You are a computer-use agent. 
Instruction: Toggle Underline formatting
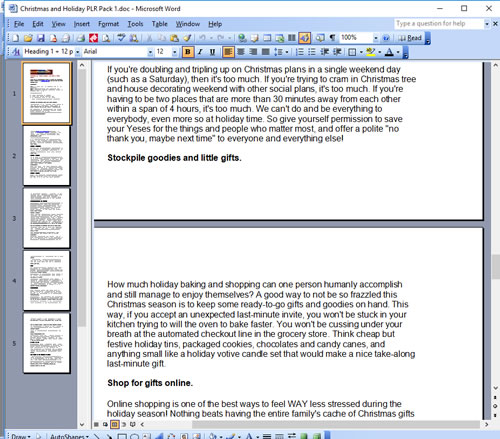point(212,52)
